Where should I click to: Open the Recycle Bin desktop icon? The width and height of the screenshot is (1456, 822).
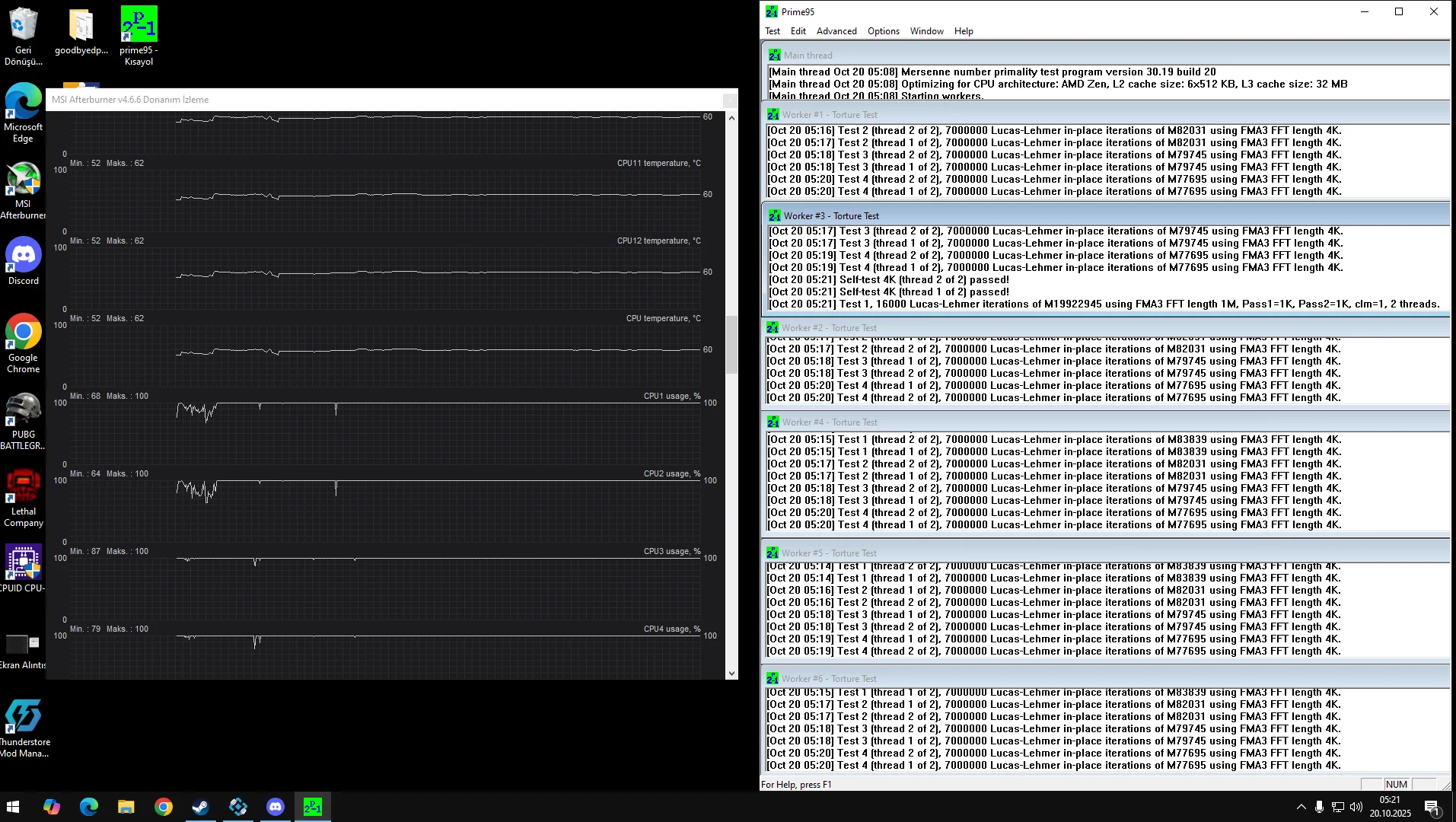tap(23, 36)
